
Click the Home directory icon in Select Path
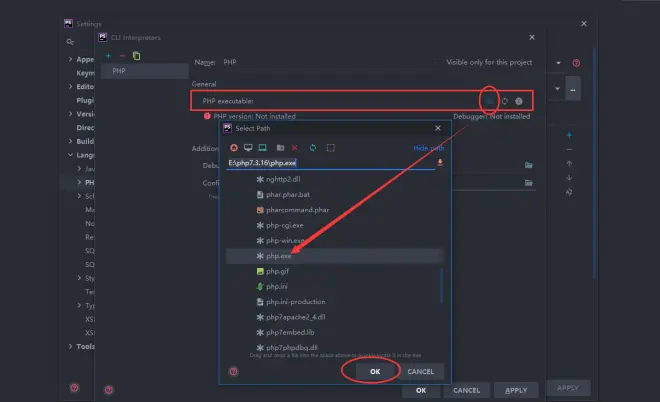(x=234, y=148)
